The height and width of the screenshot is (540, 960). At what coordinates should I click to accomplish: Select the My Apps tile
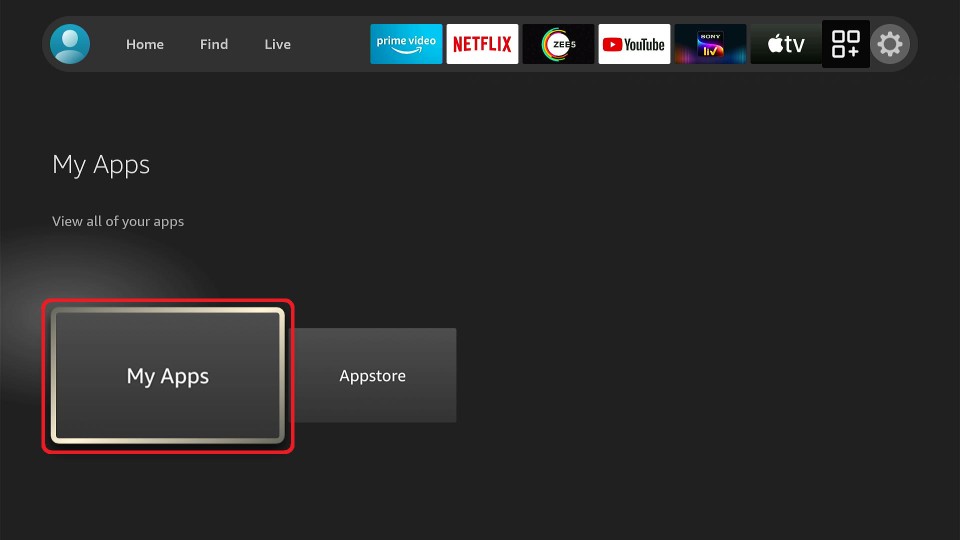coord(168,375)
